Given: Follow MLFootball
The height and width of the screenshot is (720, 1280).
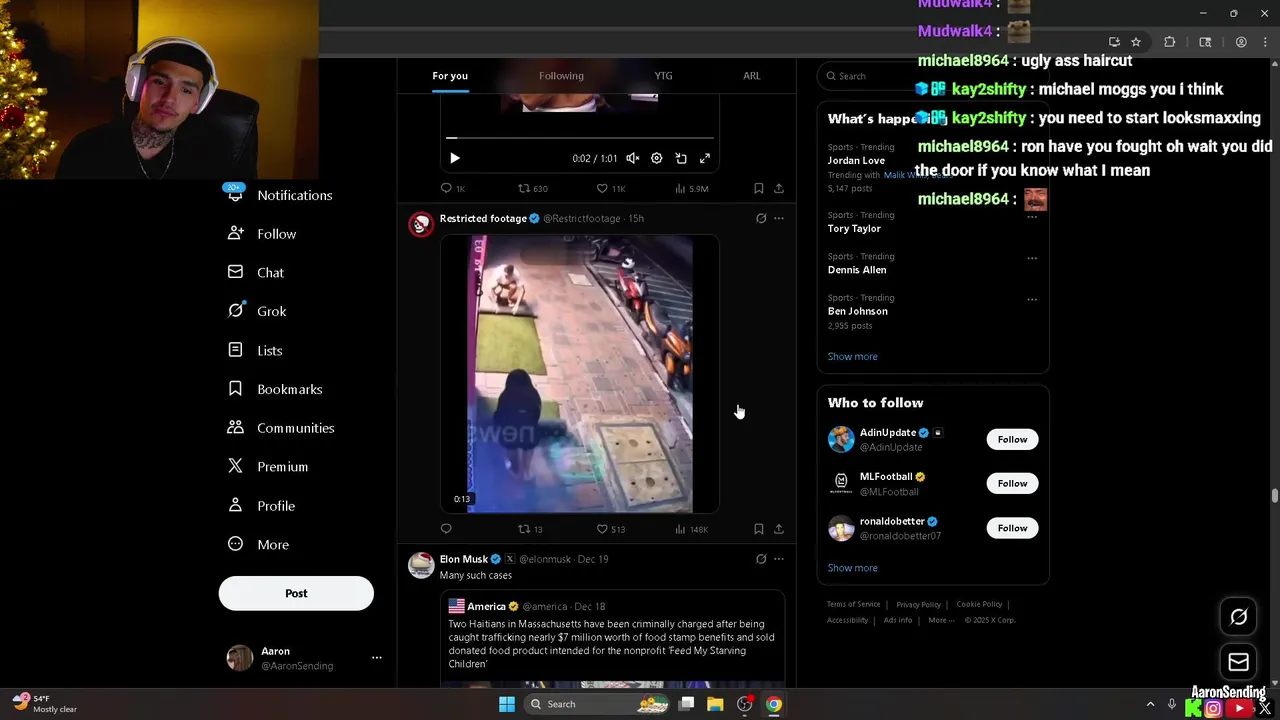Looking at the screenshot, I should (1012, 484).
